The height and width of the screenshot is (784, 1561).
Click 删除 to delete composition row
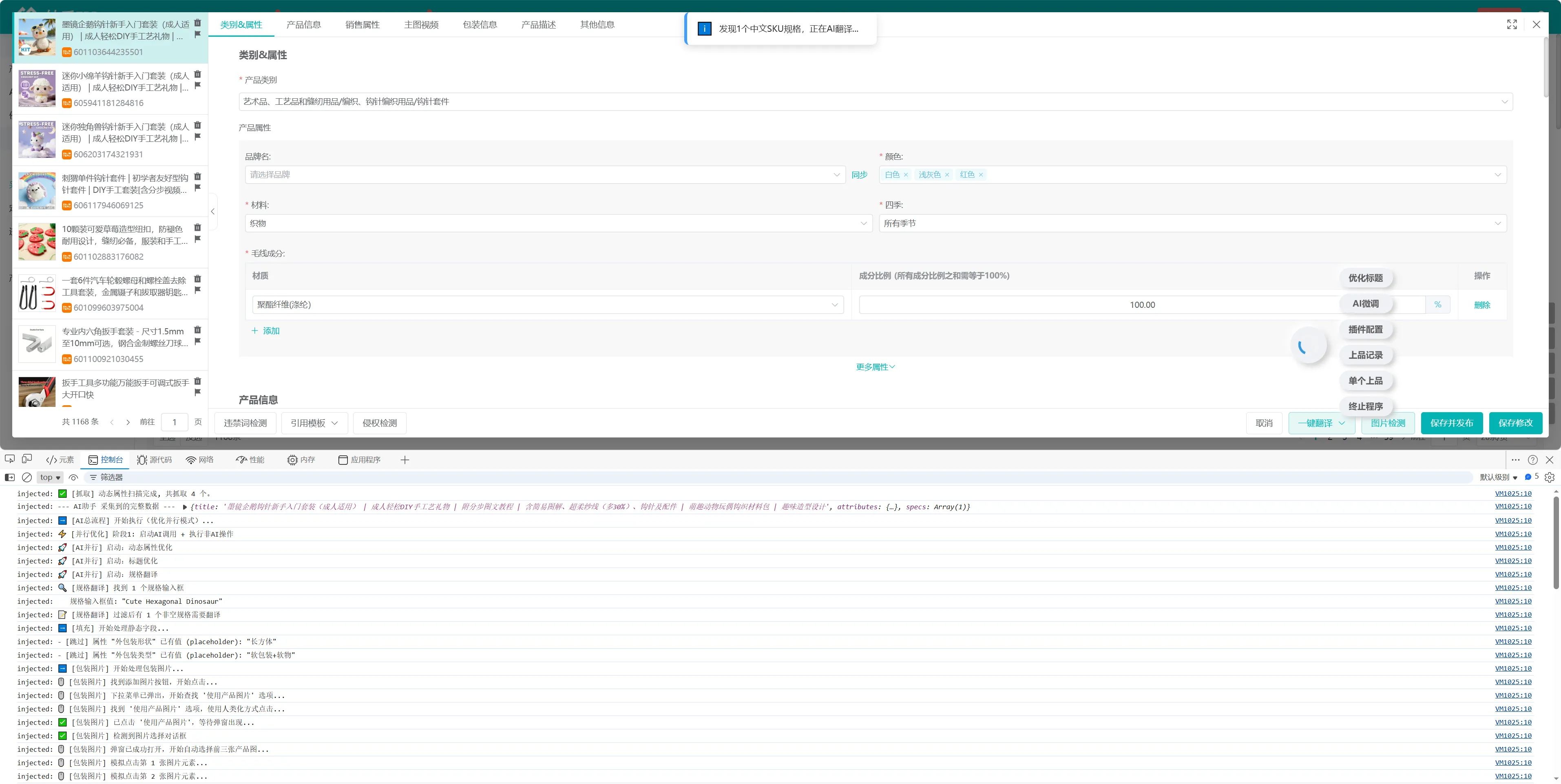click(x=1482, y=305)
